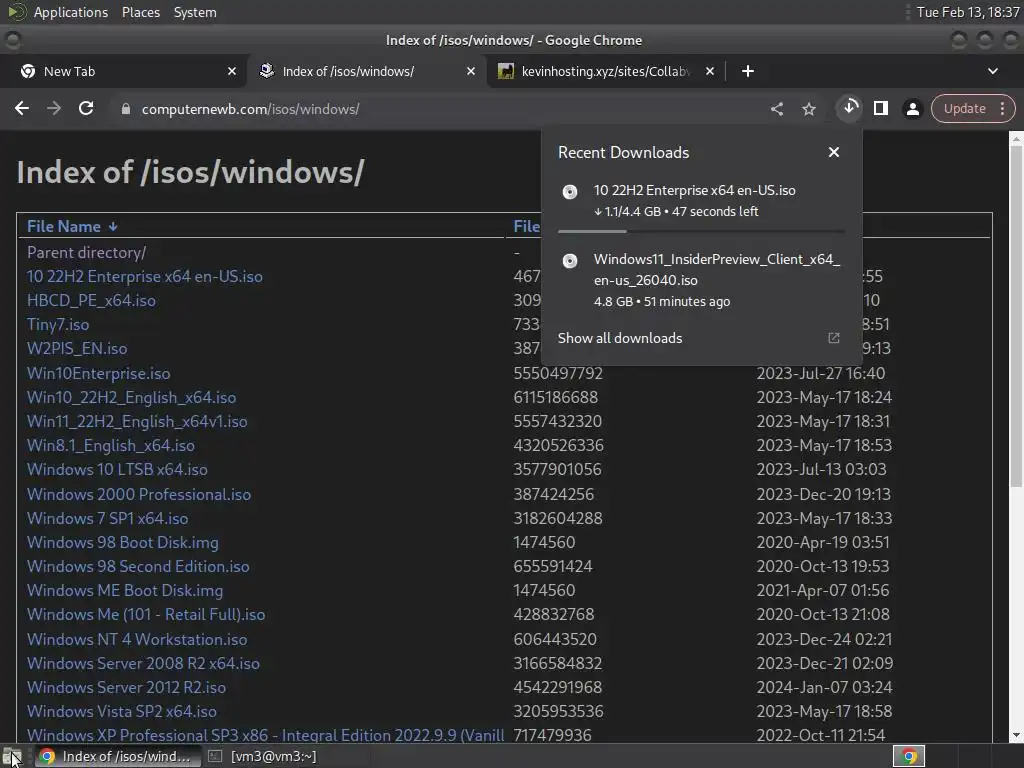Open the W2PIS_EN.iso link
Image resolution: width=1024 pixels, height=768 pixels.
76,348
